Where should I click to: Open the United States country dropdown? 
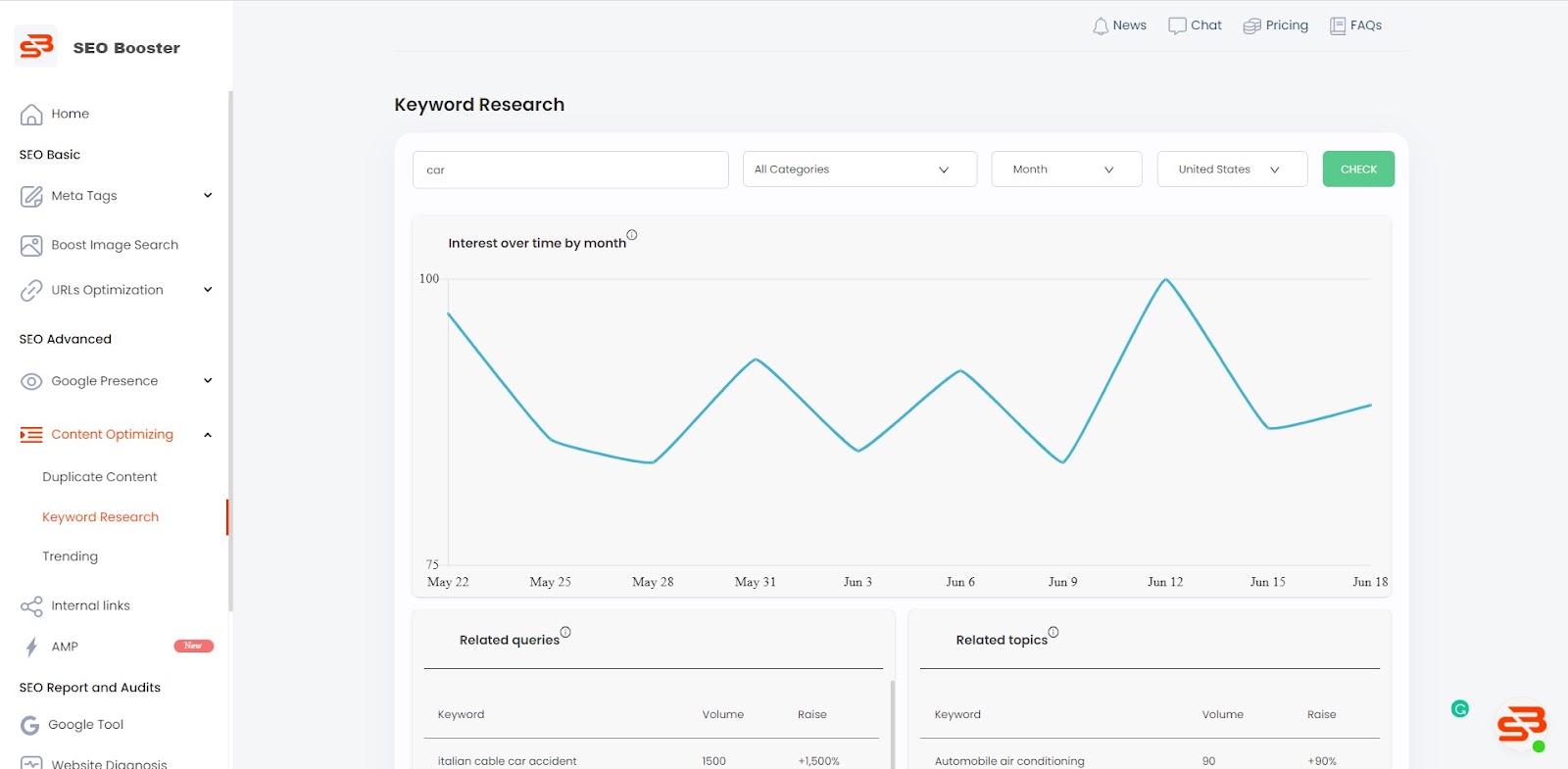[1232, 169]
